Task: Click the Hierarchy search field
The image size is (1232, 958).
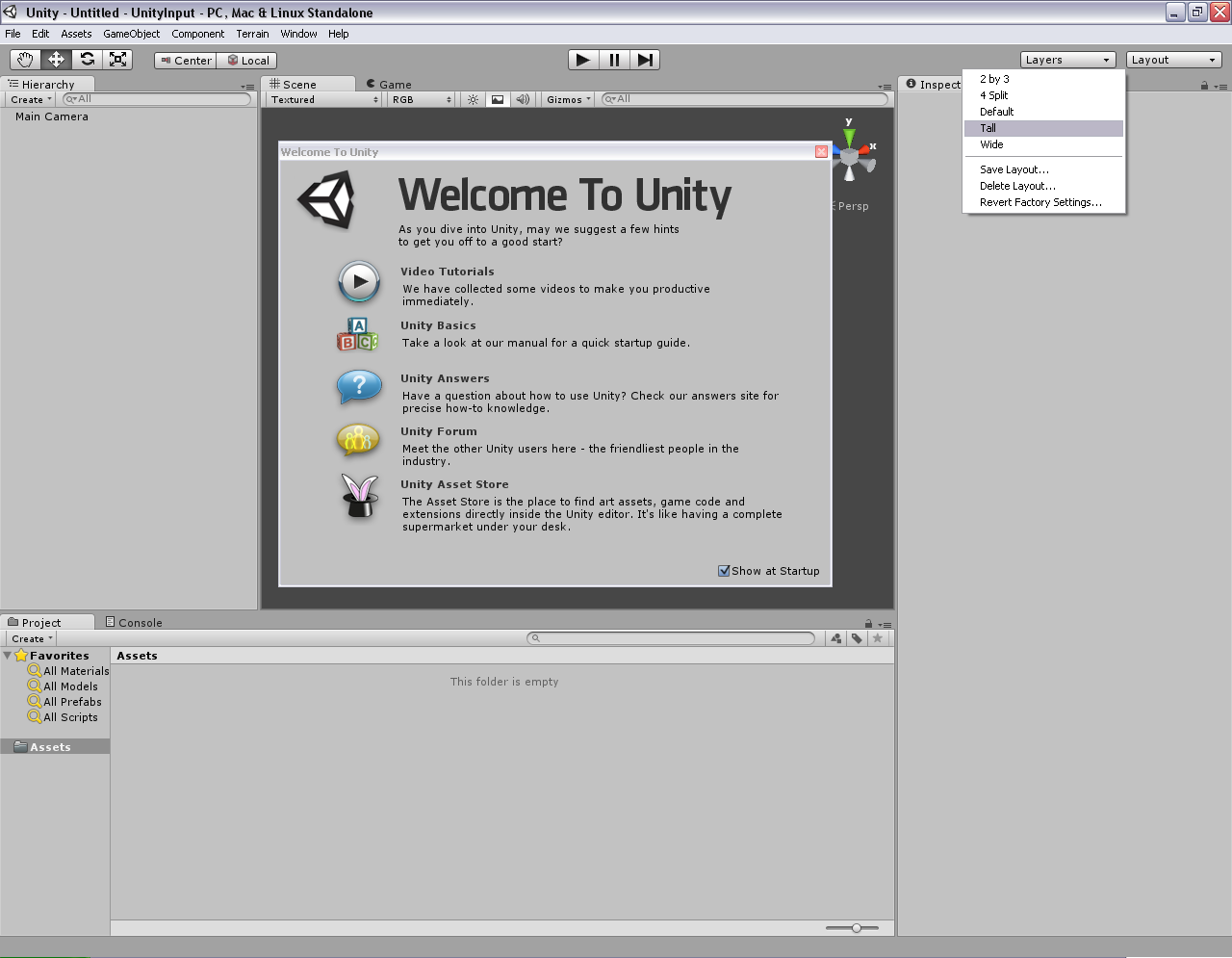Action: [x=154, y=98]
